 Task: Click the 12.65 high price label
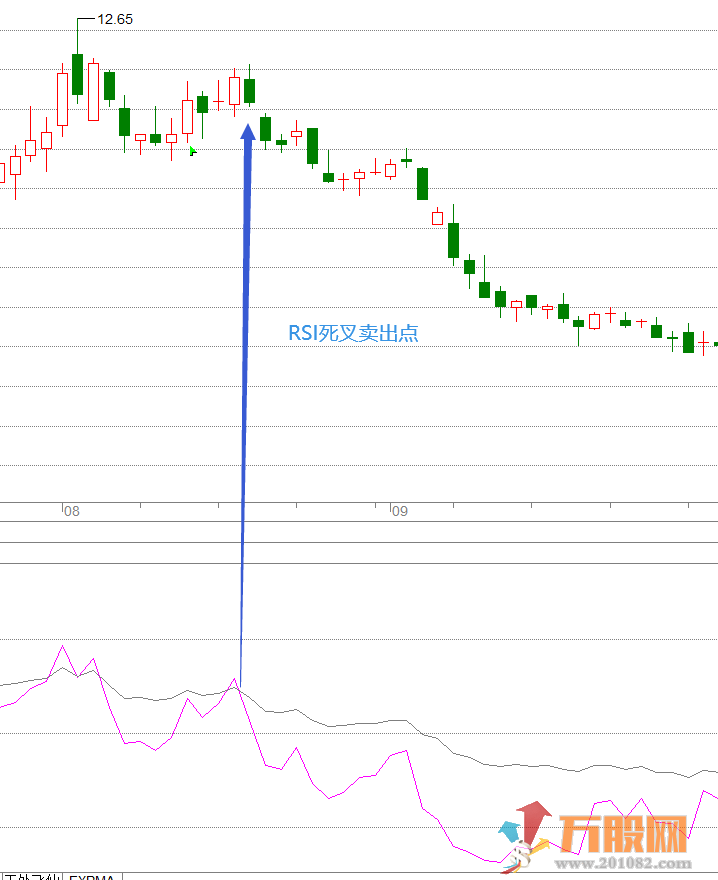[115, 19]
